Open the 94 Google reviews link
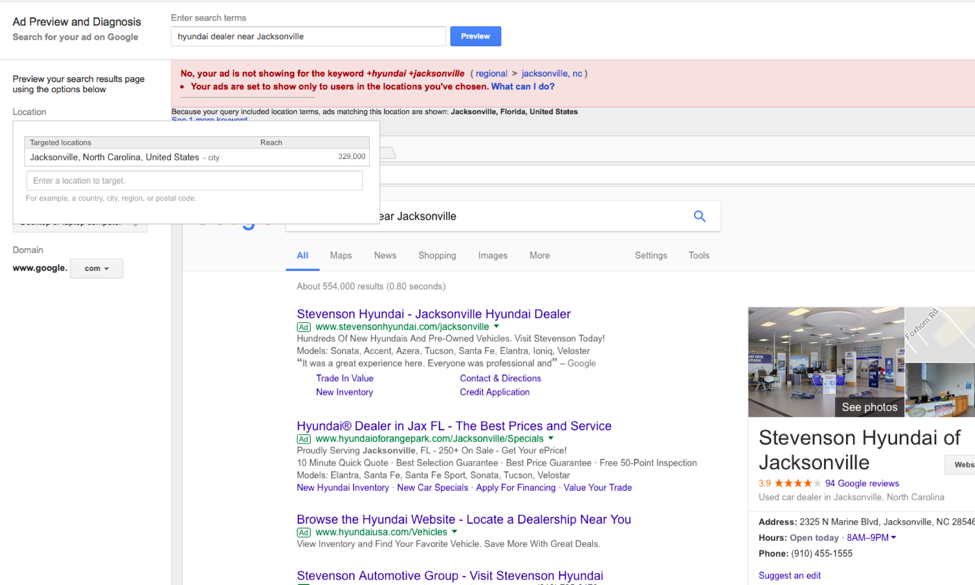The height and width of the screenshot is (585, 975). 862,483
